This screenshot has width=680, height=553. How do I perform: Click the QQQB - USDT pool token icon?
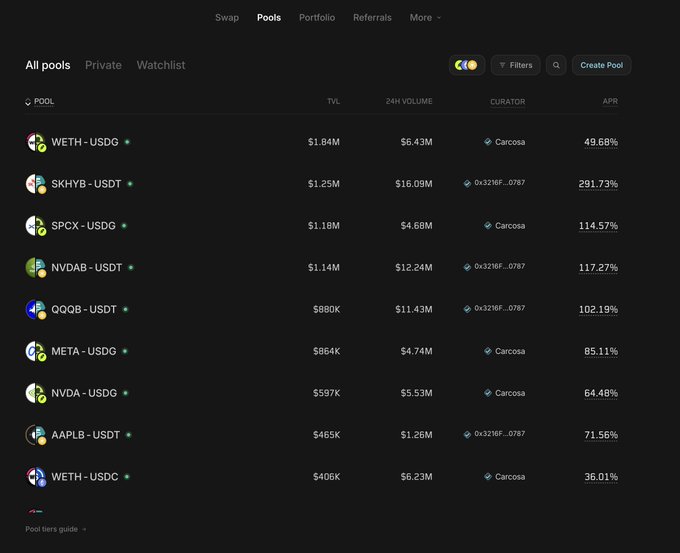(x=36, y=310)
